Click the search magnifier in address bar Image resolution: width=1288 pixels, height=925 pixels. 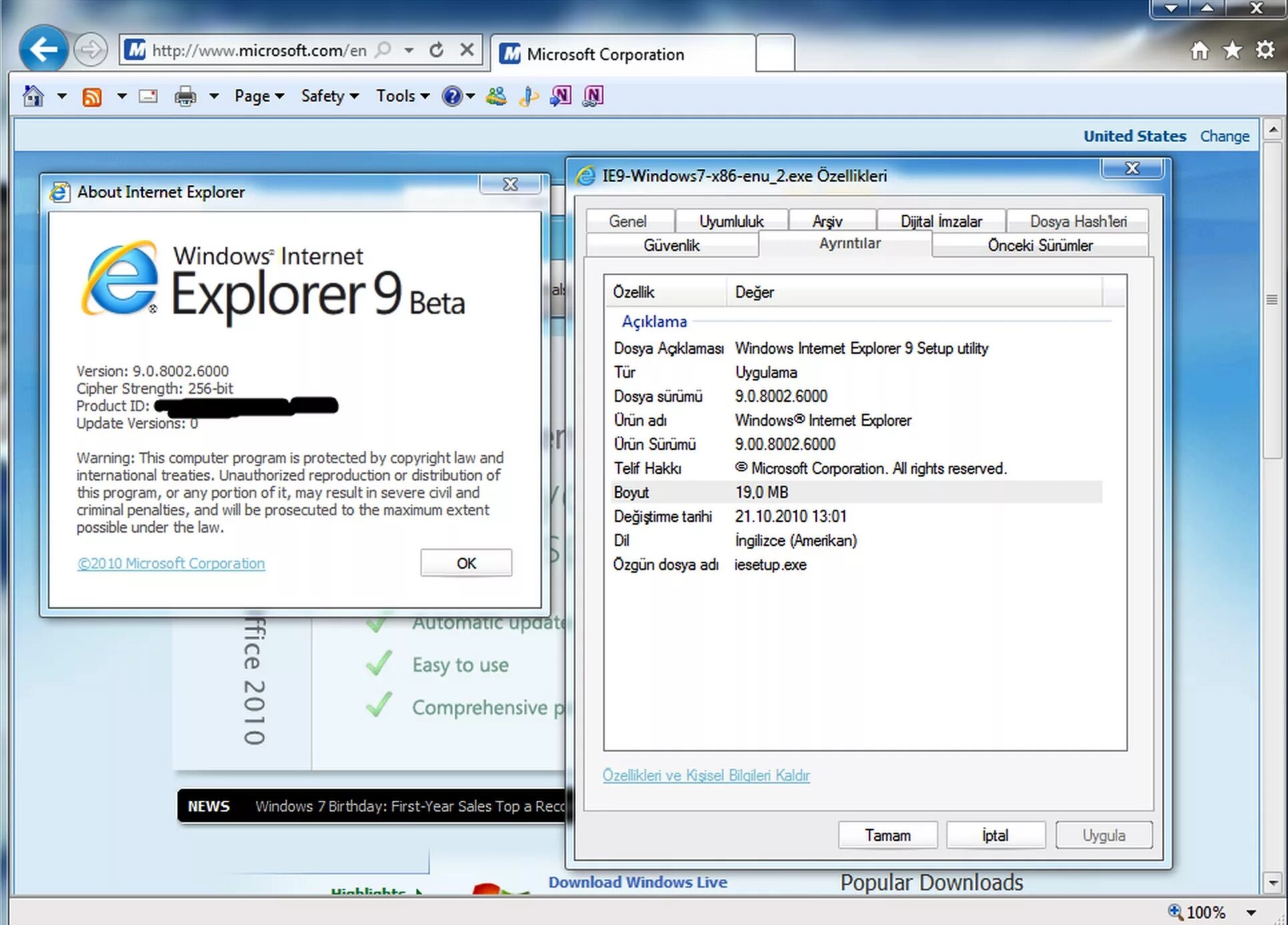pyautogui.click(x=383, y=49)
